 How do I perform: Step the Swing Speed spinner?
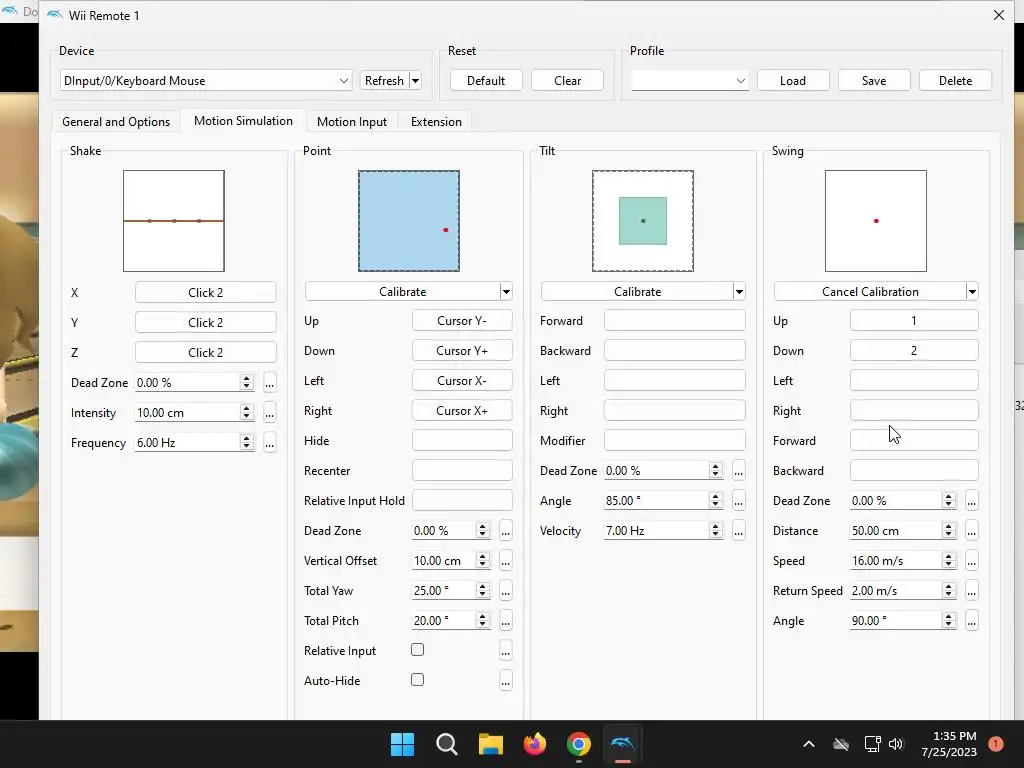pyautogui.click(x=949, y=561)
